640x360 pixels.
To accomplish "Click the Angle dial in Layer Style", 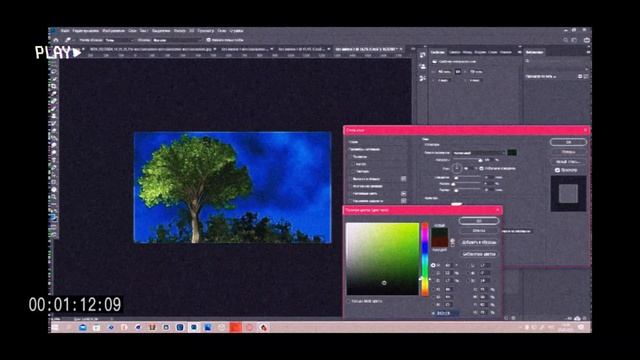I will (x=457, y=168).
